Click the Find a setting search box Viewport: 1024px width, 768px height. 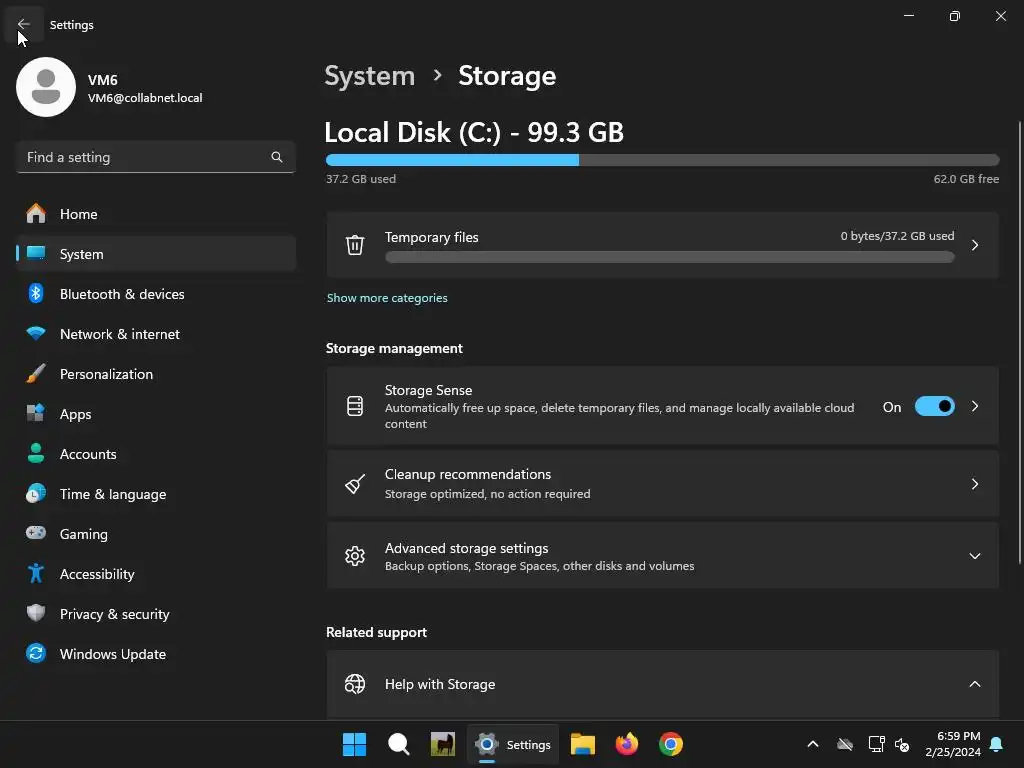click(x=145, y=157)
